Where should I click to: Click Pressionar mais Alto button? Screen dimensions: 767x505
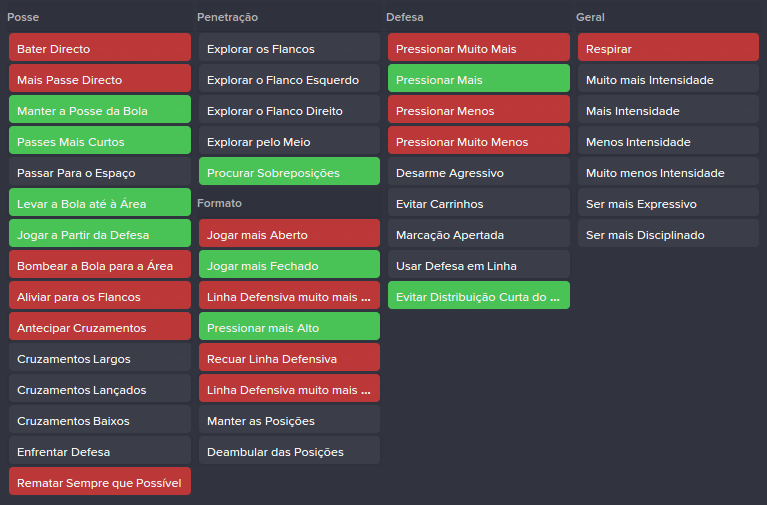coord(290,326)
